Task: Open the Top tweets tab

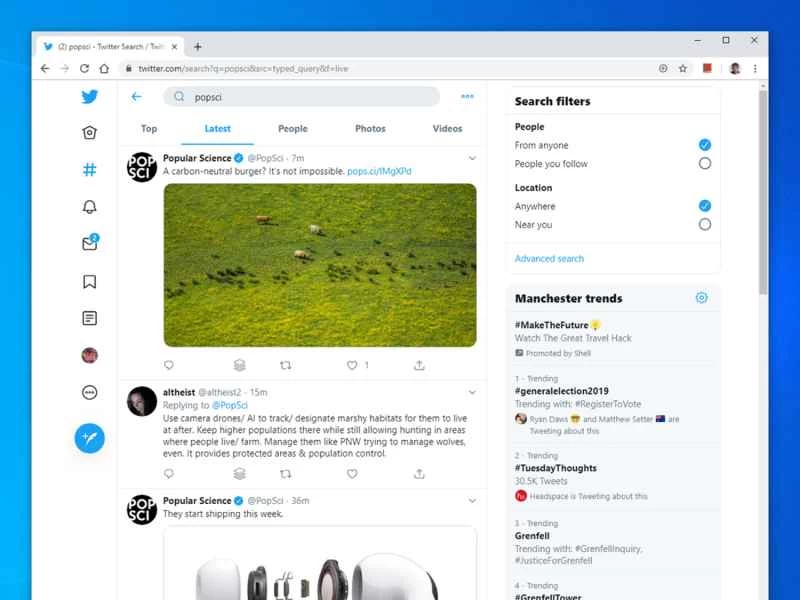Action: tap(148, 128)
